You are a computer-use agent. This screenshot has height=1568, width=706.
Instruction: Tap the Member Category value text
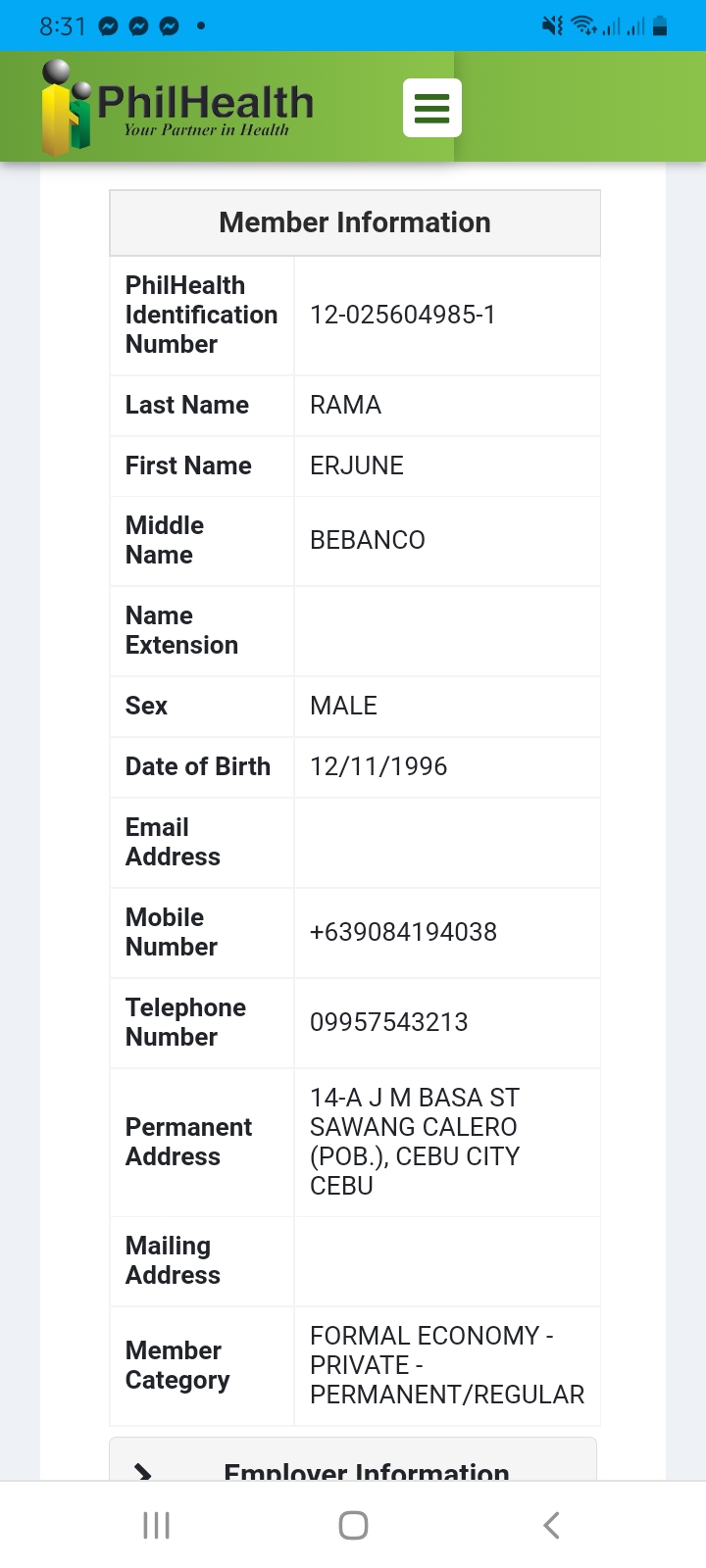click(x=446, y=1365)
